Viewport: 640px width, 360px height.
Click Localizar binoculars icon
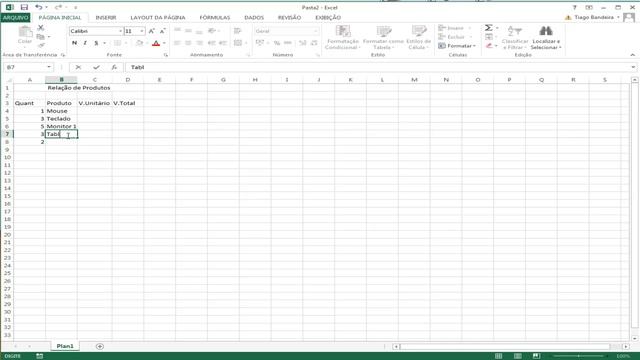[546, 31]
